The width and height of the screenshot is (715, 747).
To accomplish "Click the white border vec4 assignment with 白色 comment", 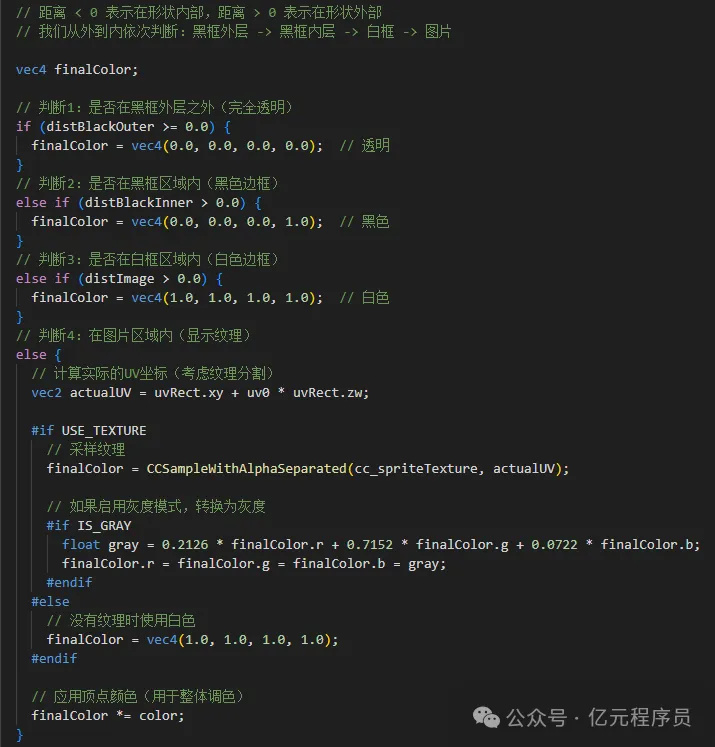I will (x=211, y=298).
